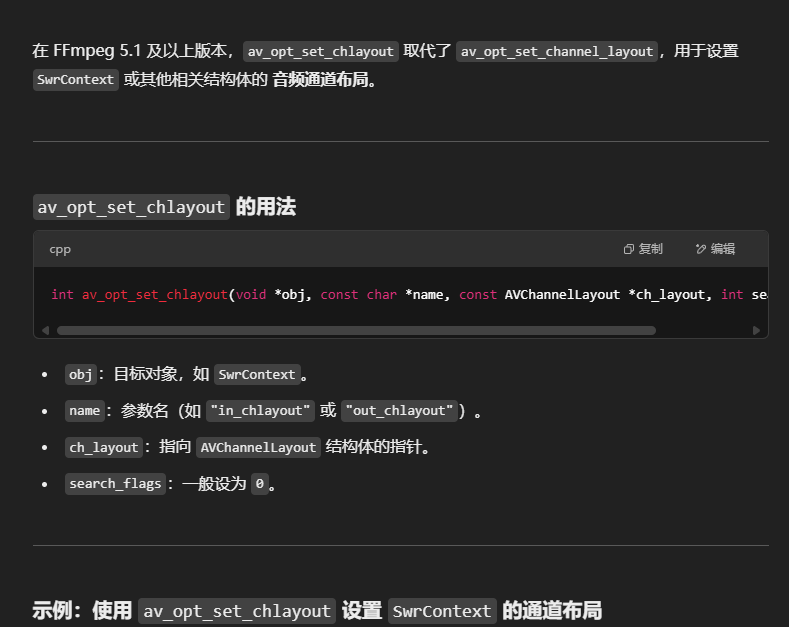Image resolution: width=789 pixels, height=627 pixels.
Task: Click the av_opt_set_channel_layout code chip in intro
Action: pos(557,51)
